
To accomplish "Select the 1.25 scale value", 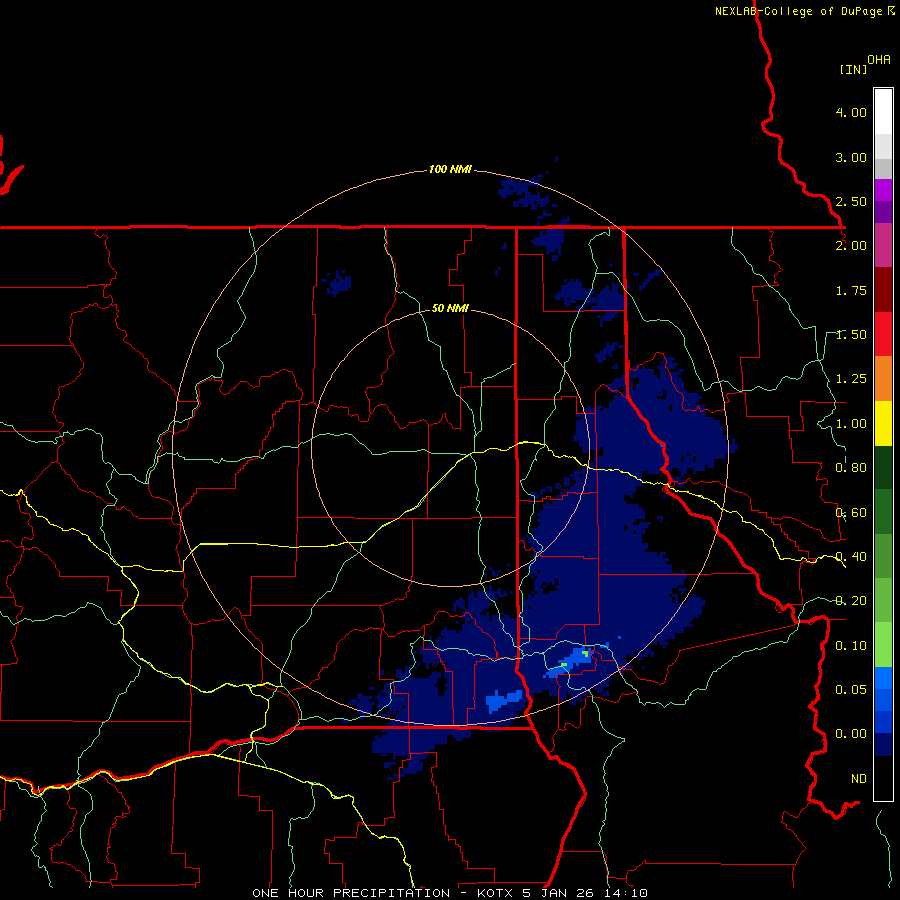I will tap(851, 379).
